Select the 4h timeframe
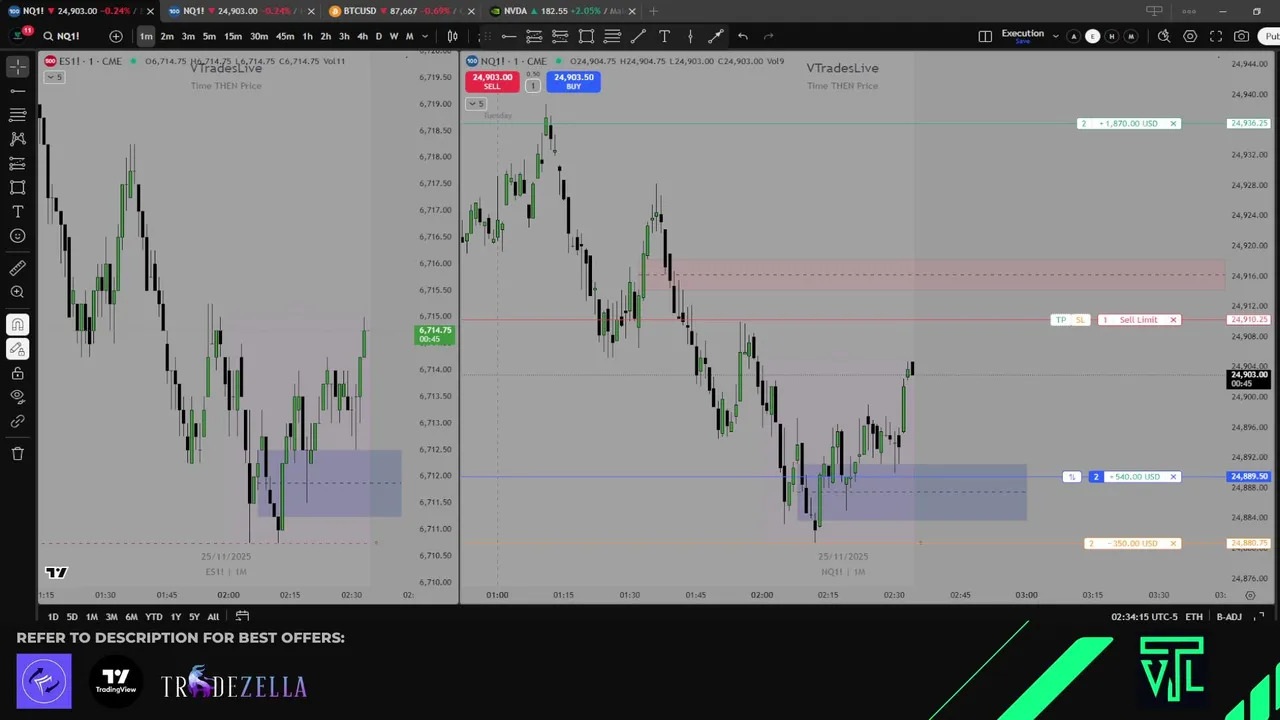 click(x=362, y=36)
